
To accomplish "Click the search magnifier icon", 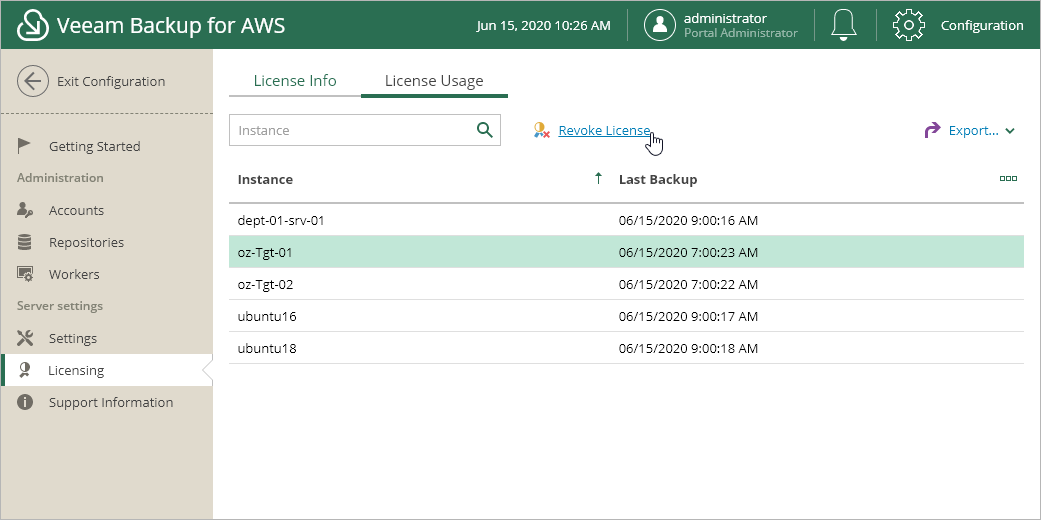I will (485, 130).
